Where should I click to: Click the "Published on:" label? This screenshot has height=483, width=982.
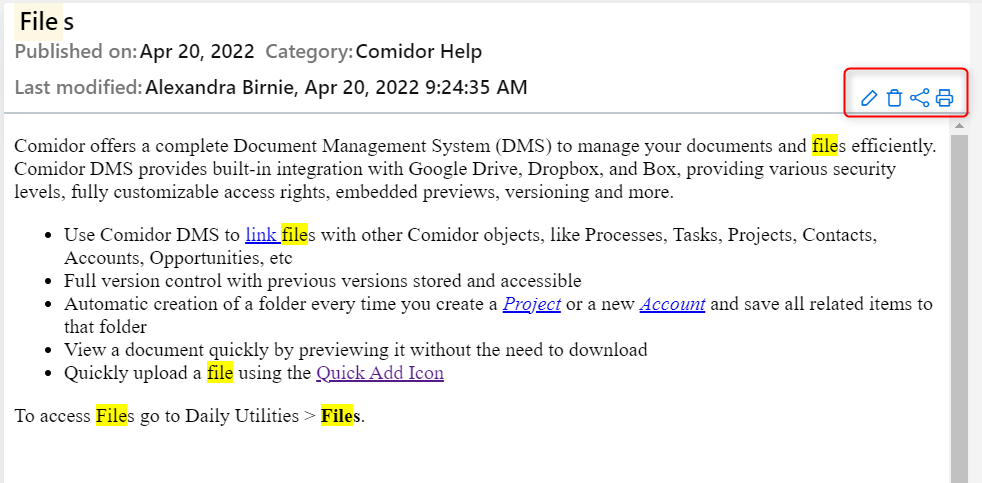[75, 52]
